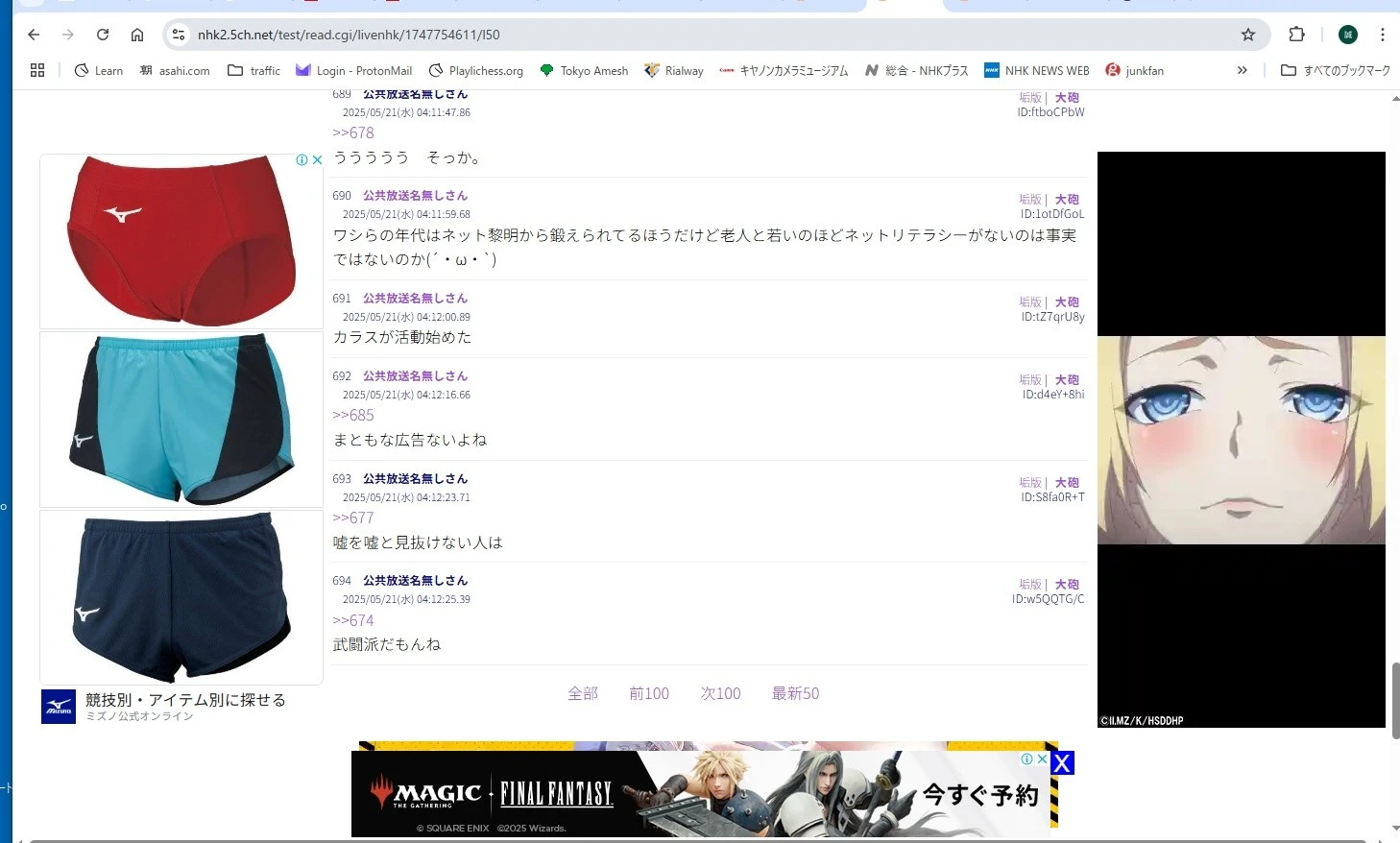This screenshot has height=843, width=1400.
Task: Open ad info icon on Mizuno ad
Action: 302,160
